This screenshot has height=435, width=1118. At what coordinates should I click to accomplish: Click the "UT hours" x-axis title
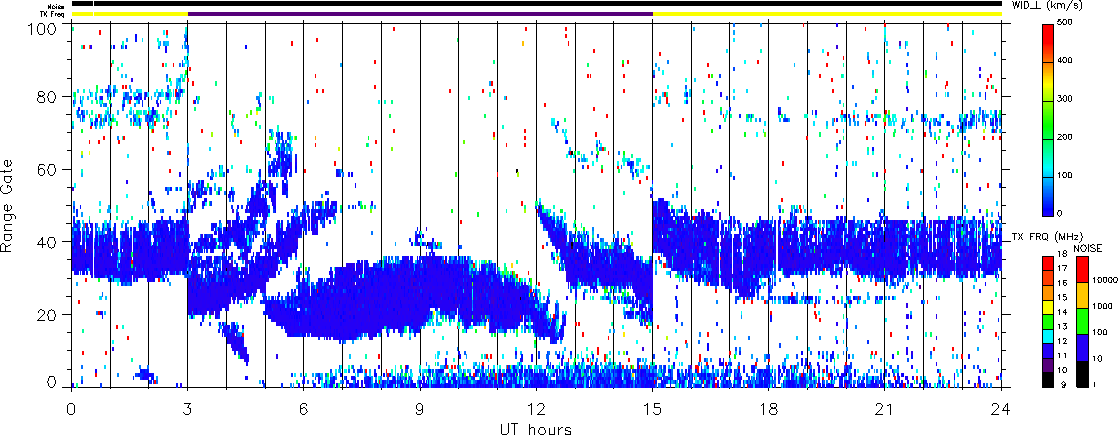tap(537, 428)
